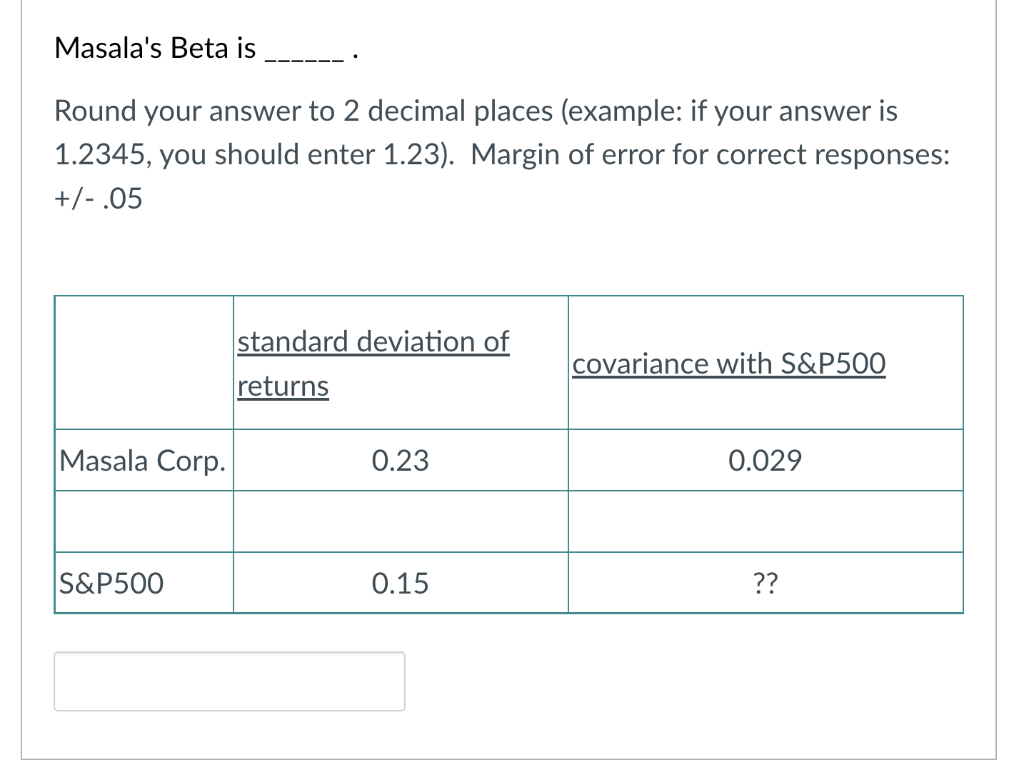
Task: Click the '+/- .05' margin of error text
Action: point(98,199)
